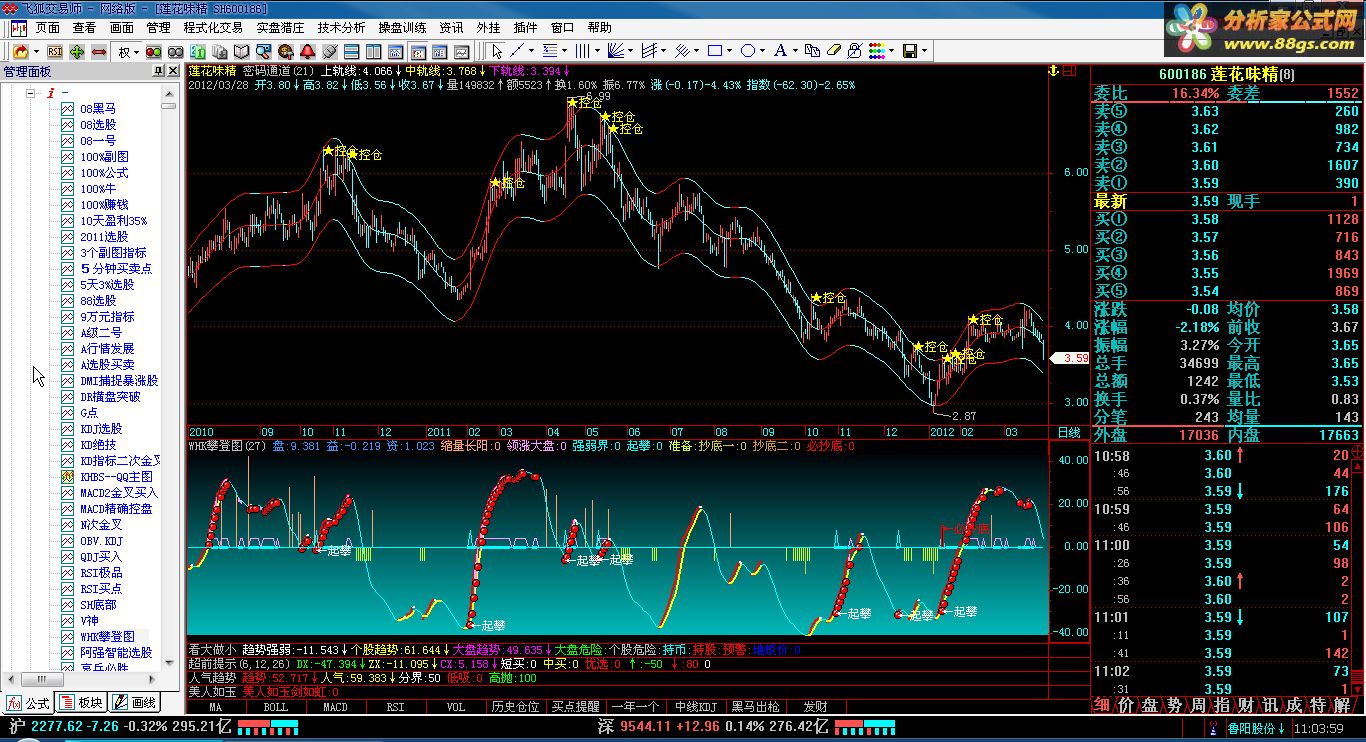This screenshot has width=1366, height=742.
Task: Select WHK攀登图 in formula tree
Action: point(107,637)
